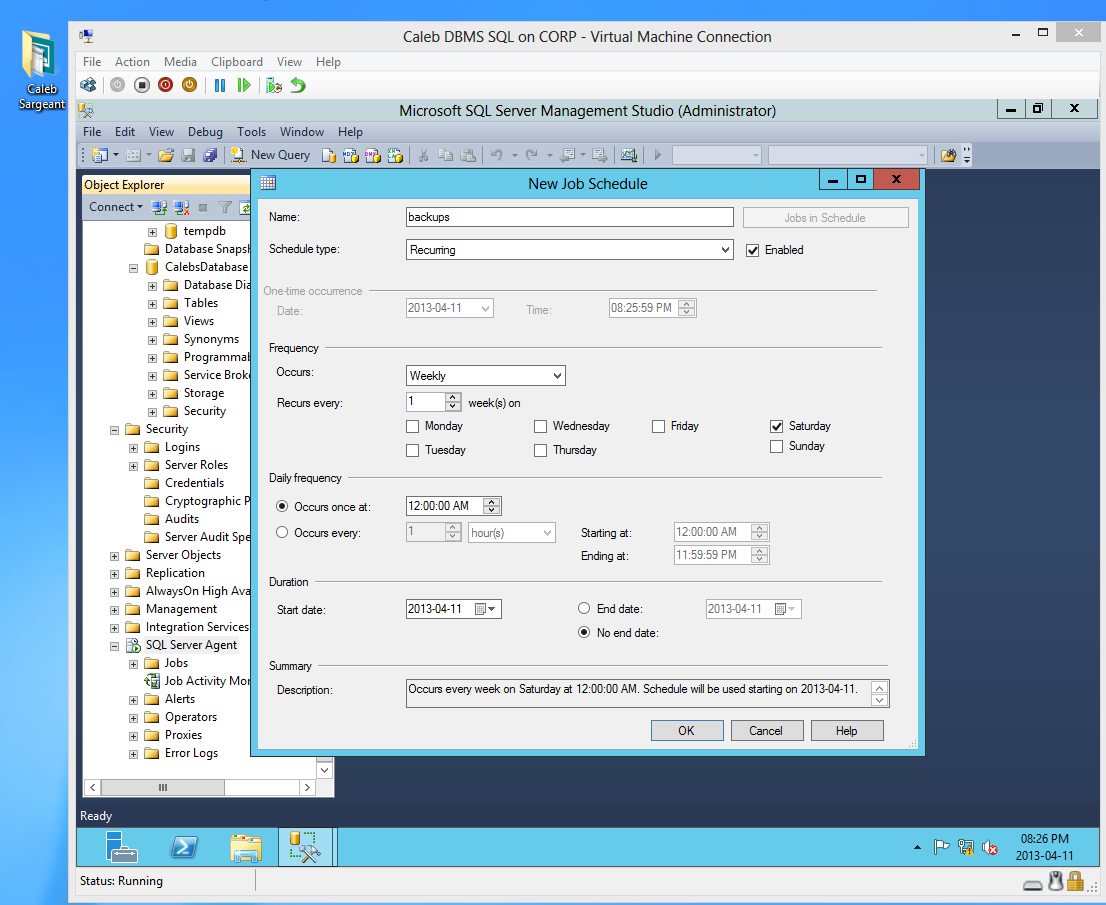Click the muted speaker tray icon
1106x905 pixels.
point(990,847)
